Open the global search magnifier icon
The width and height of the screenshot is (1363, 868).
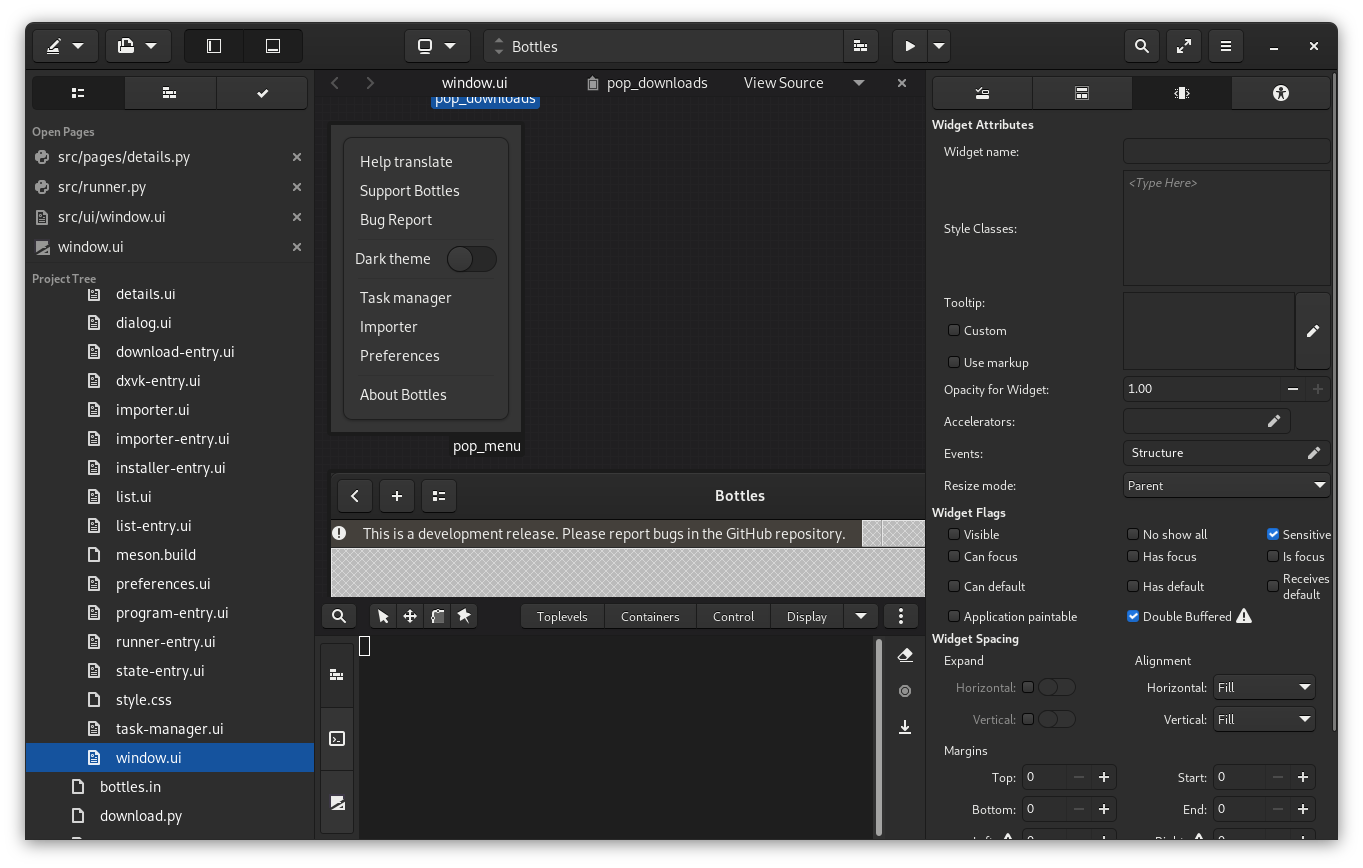(1141, 46)
